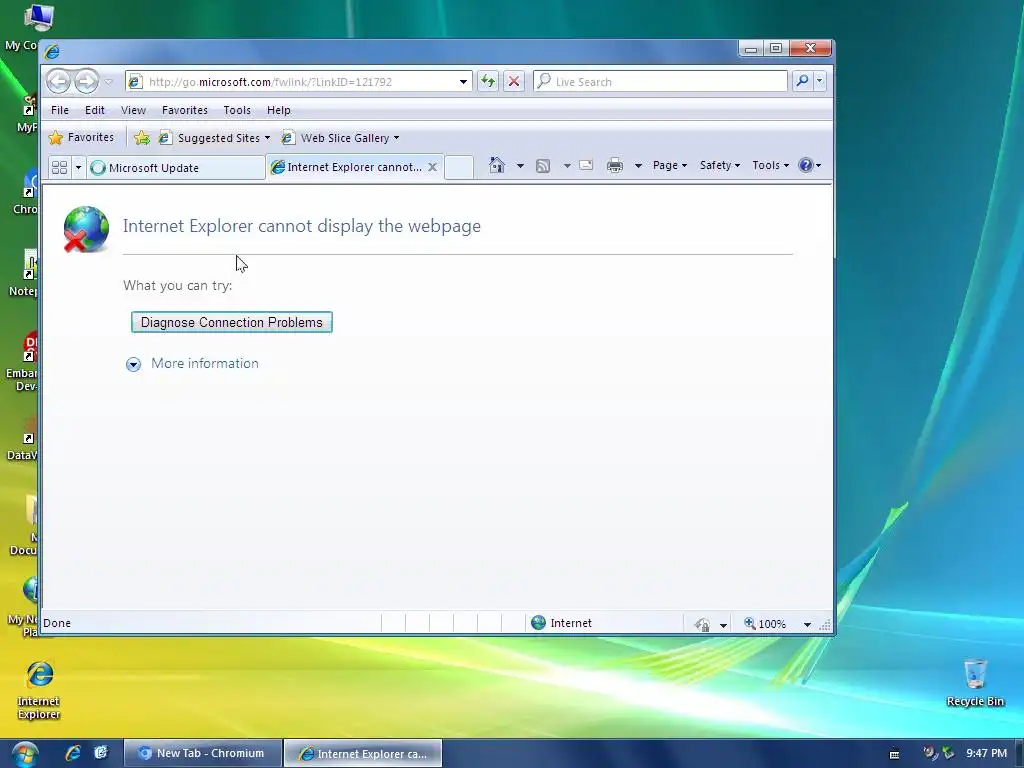The height and width of the screenshot is (768, 1024).
Task: Click the page icon in address bar
Action: tap(135, 82)
